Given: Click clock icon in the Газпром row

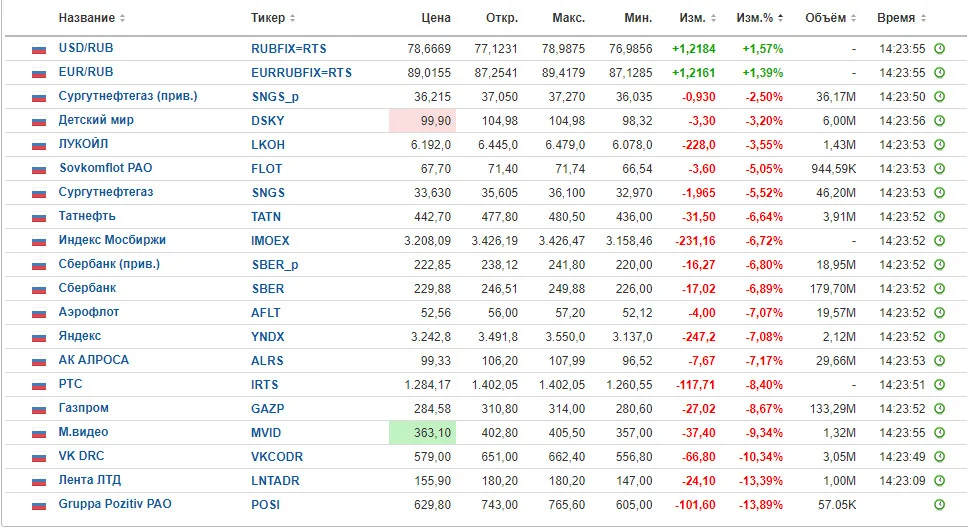Looking at the screenshot, I should pos(939,408).
